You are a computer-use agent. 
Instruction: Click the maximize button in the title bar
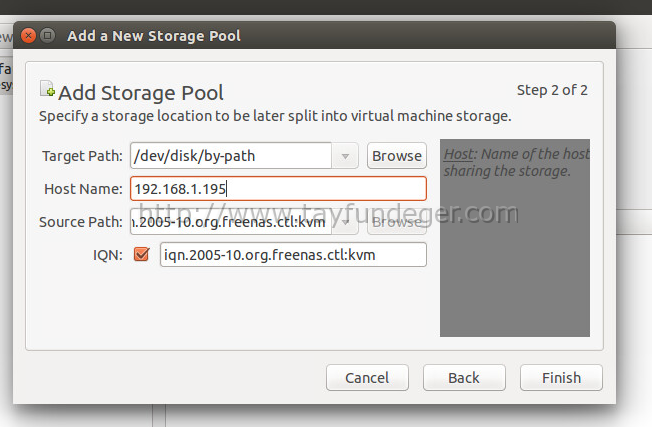[47, 36]
